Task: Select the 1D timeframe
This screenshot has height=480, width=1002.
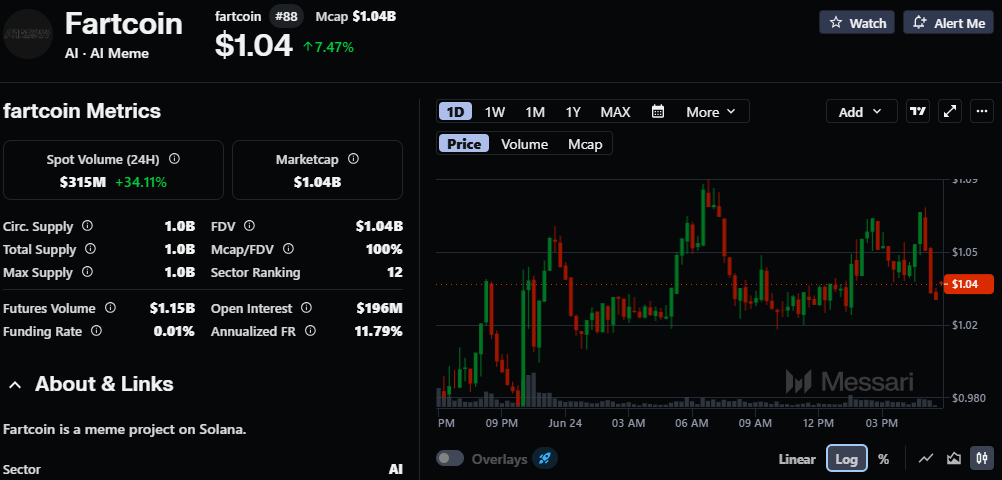Action: coord(455,112)
